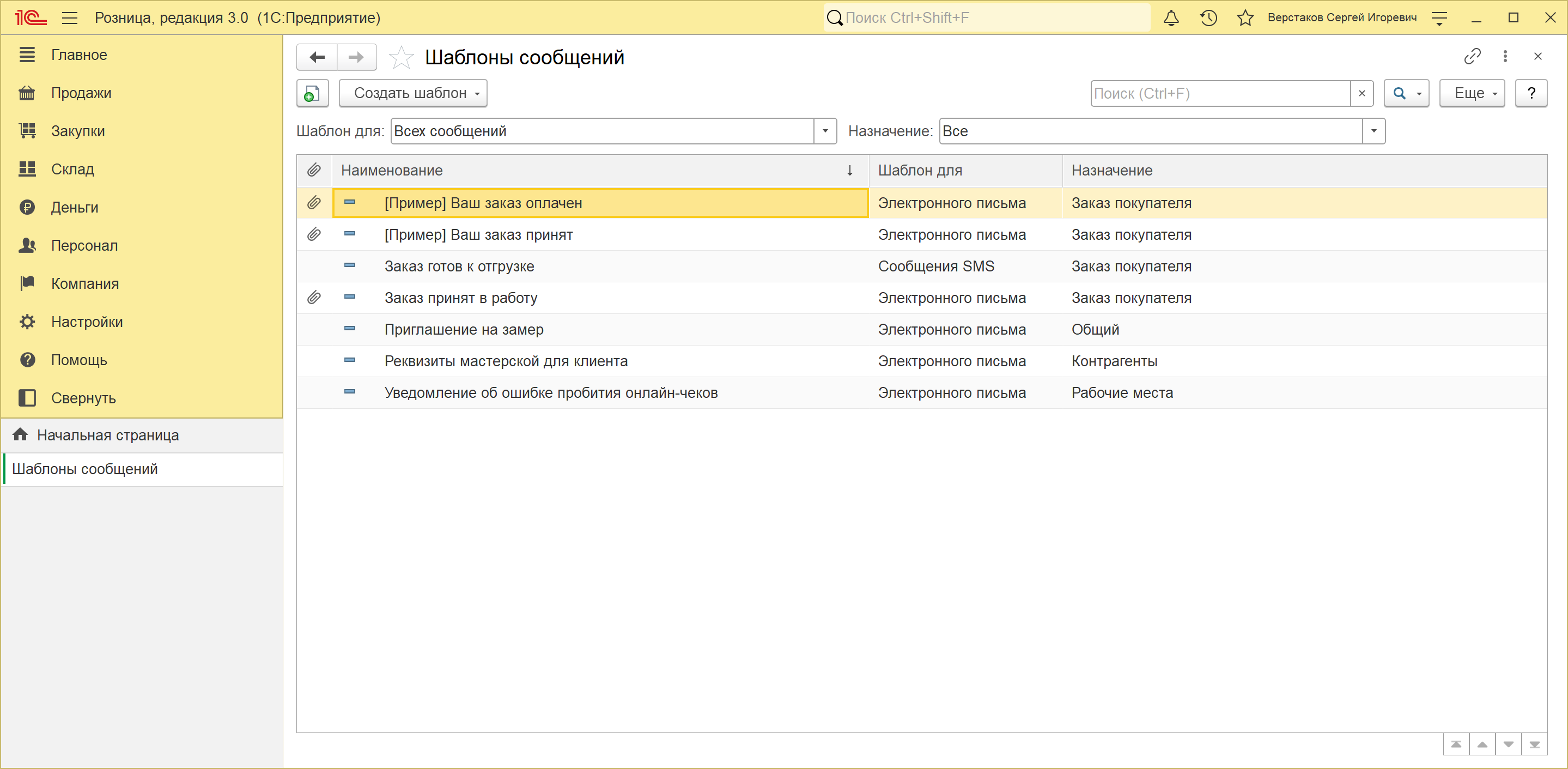
Task: Click the Назначение column header
Action: (1304, 171)
